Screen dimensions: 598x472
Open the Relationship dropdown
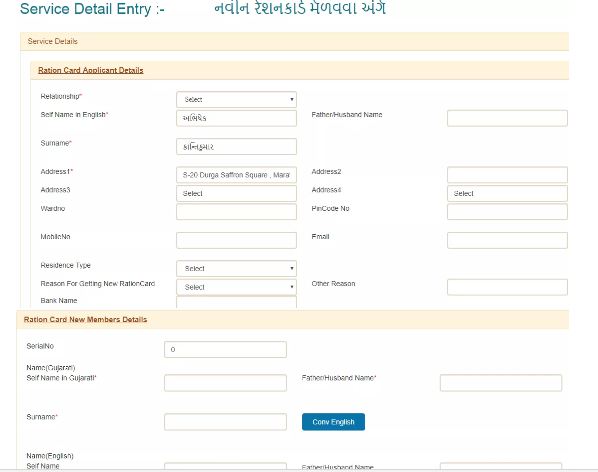236,100
